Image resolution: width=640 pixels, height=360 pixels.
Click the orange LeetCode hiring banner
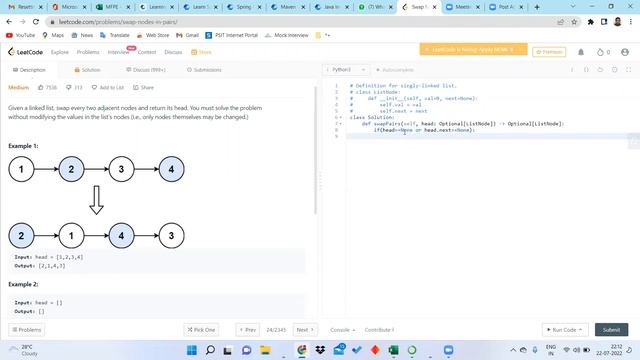click(x=473, y=50)
